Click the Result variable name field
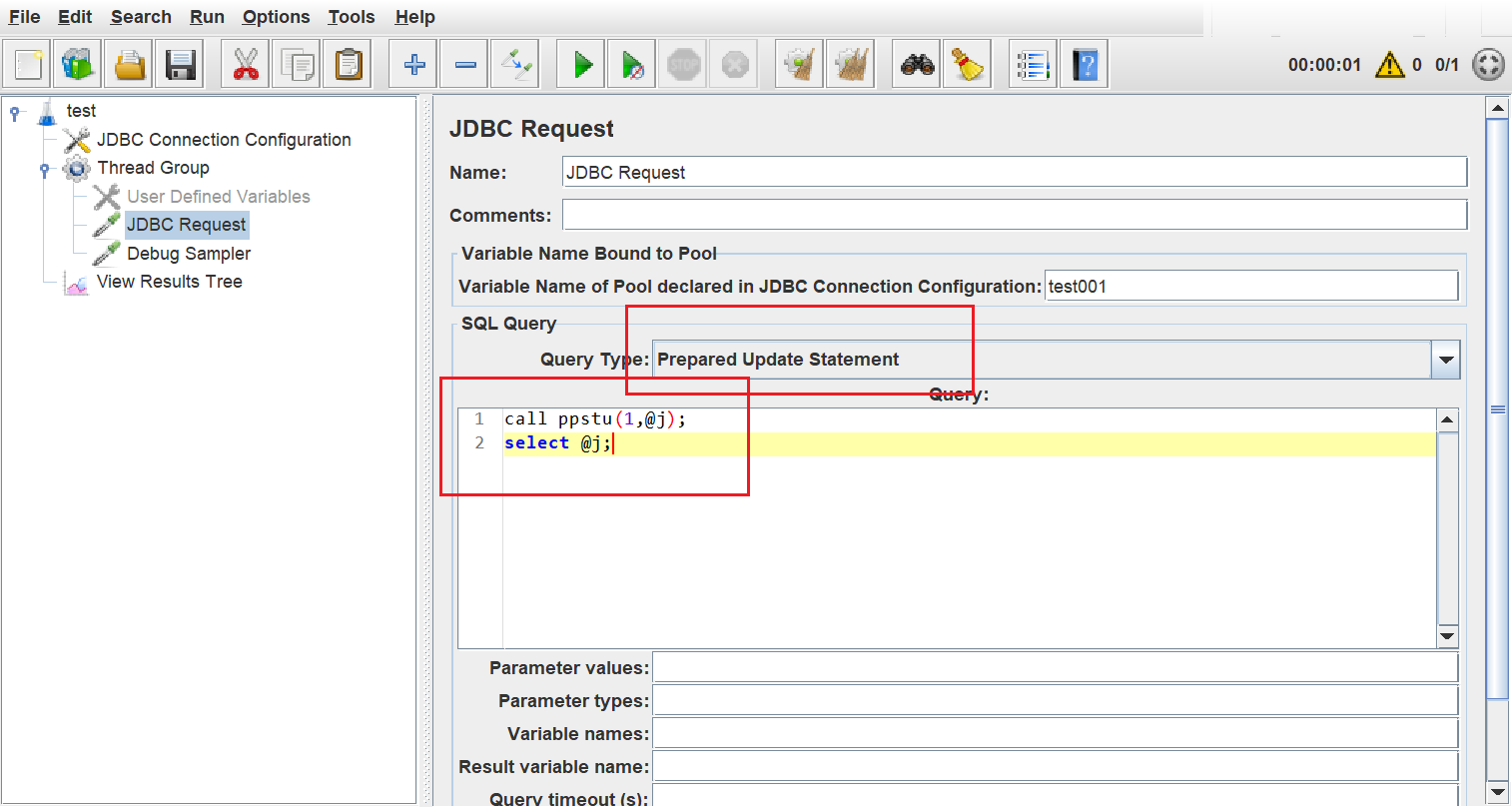The width and height of the screenshot is (1512, 807). click(1055, 767)
